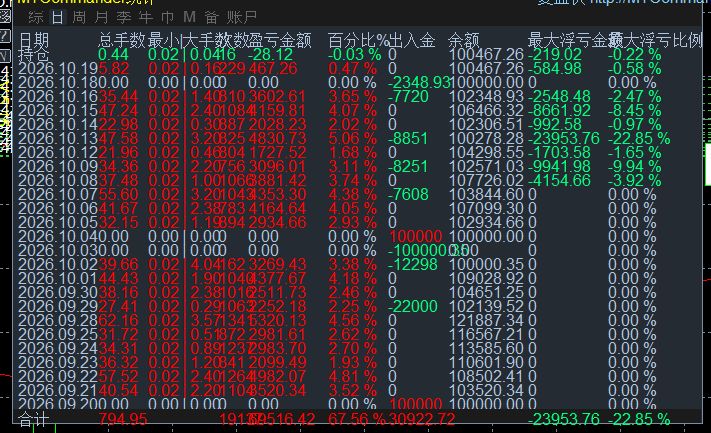Click the 余额 column header
711x433 pixels.
coord(464,41)
